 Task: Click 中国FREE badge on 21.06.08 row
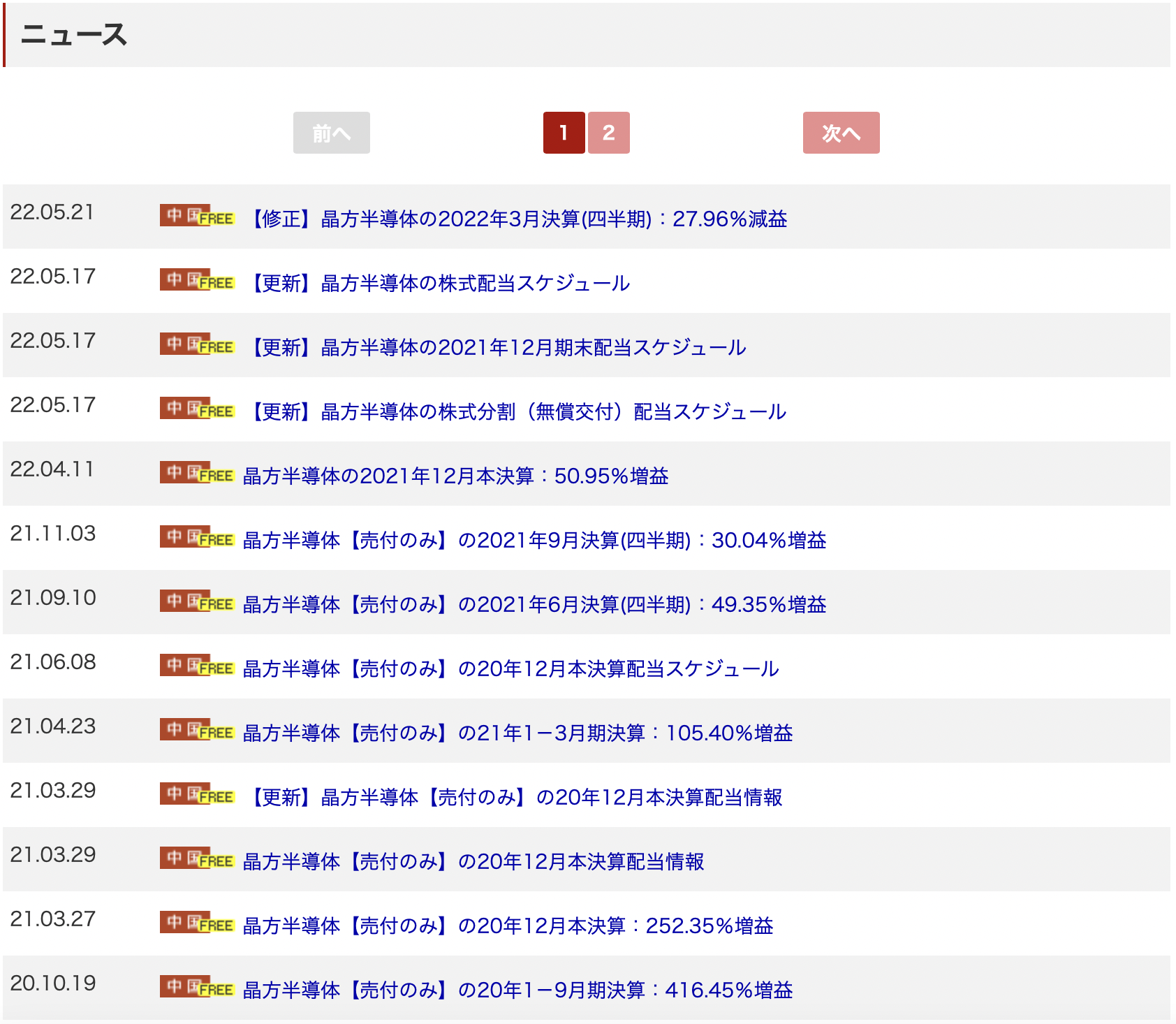pos(198,666)
